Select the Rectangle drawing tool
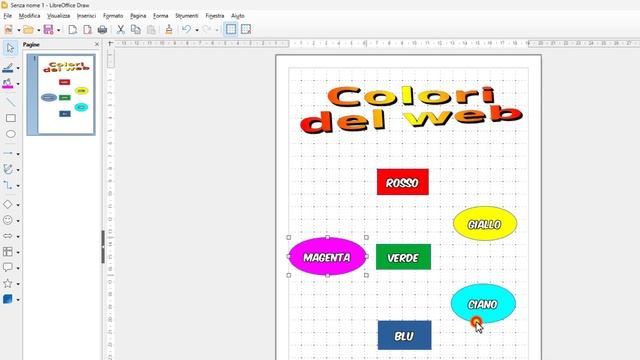The width and height of the screenshot is (640, 360). point(11,118)
